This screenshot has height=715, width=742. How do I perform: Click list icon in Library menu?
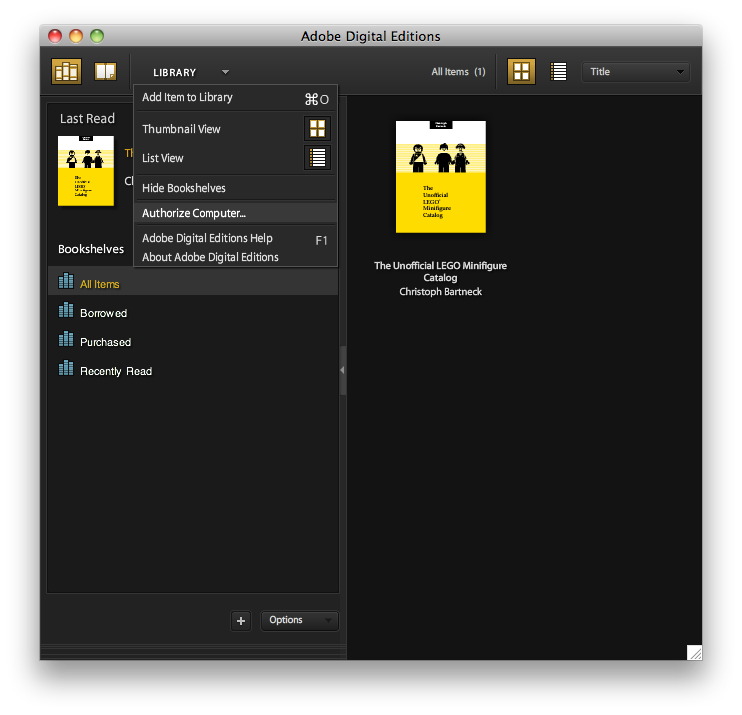pyautogui.click(x=317, y=158)
